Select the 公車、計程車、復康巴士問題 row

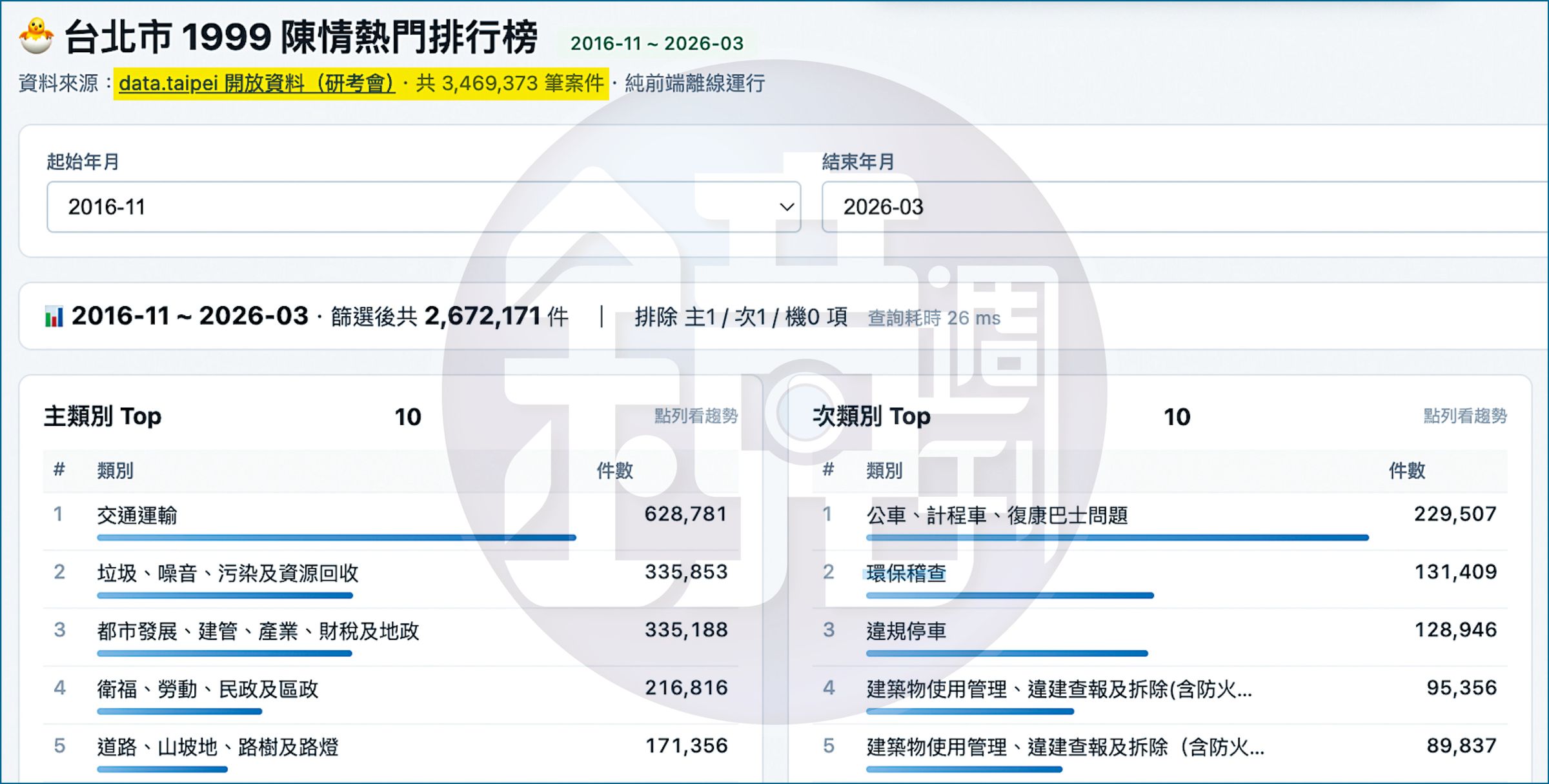coord(1160,521)
